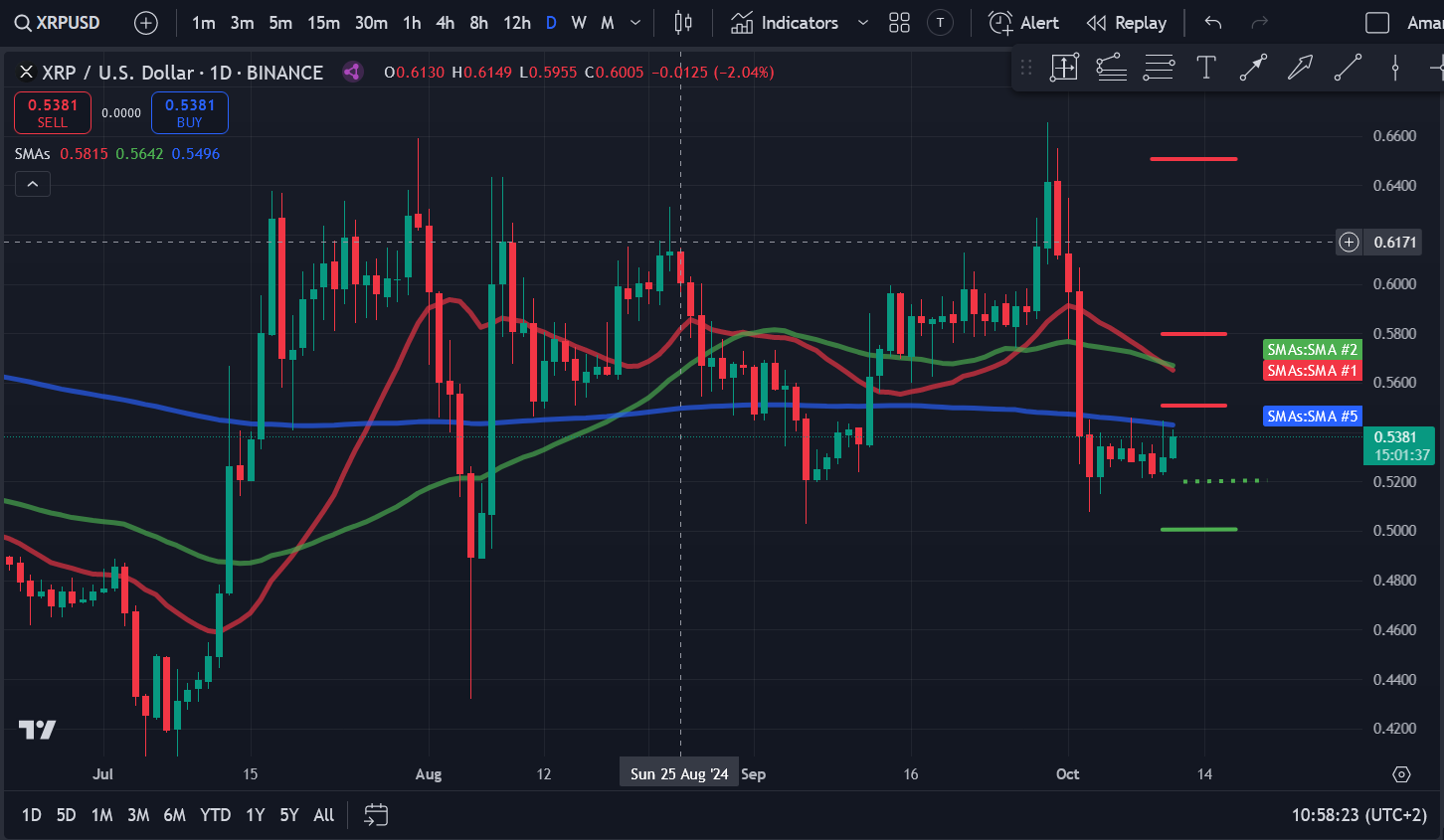Create an Alert

tap(1024, 22)
